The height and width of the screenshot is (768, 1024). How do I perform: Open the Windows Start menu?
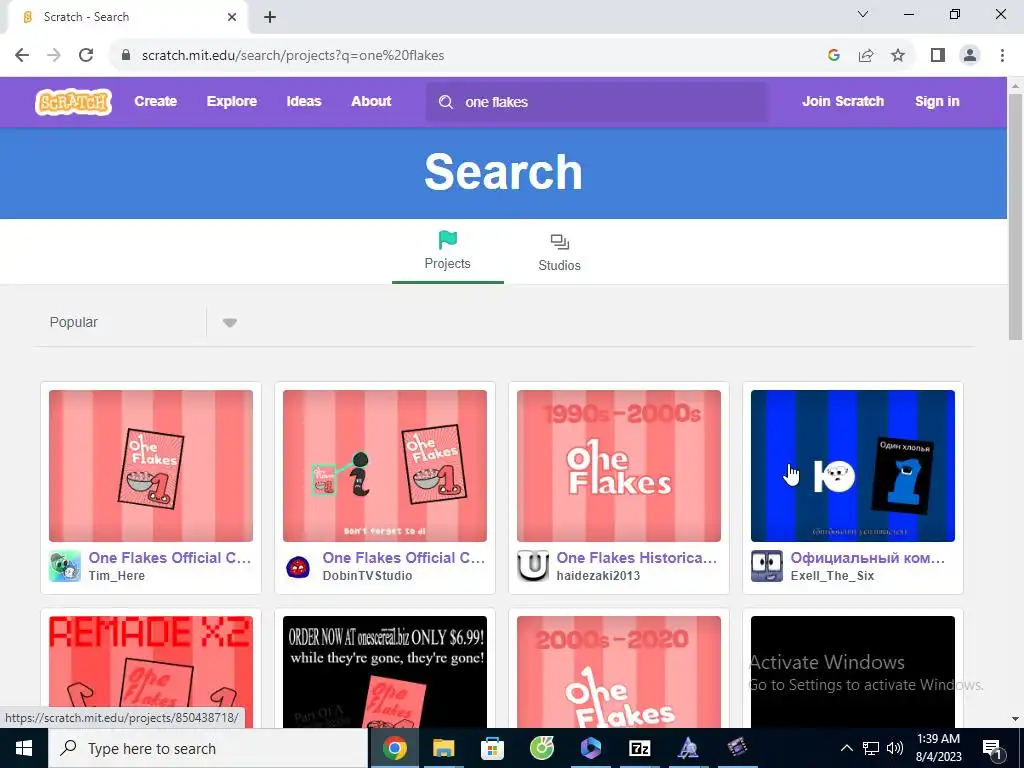coord(24,748)
